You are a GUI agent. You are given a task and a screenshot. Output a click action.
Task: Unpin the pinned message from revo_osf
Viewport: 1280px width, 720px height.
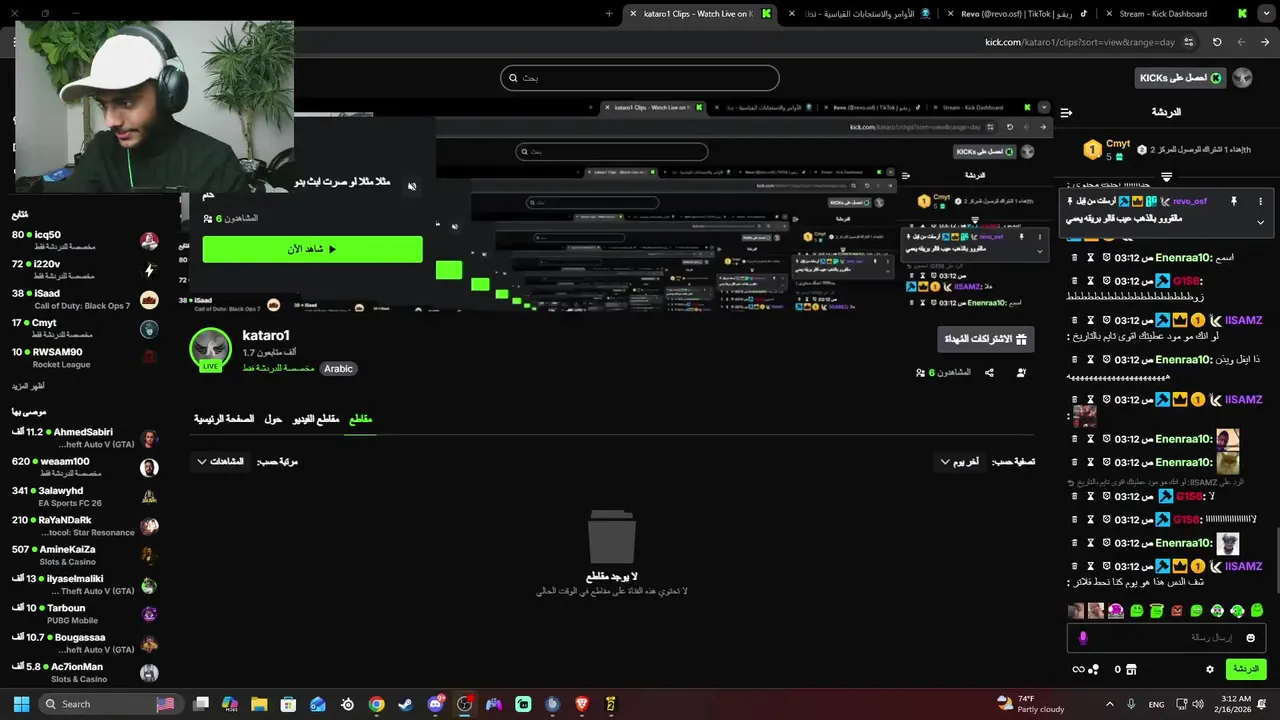(x=1234, y=201)
